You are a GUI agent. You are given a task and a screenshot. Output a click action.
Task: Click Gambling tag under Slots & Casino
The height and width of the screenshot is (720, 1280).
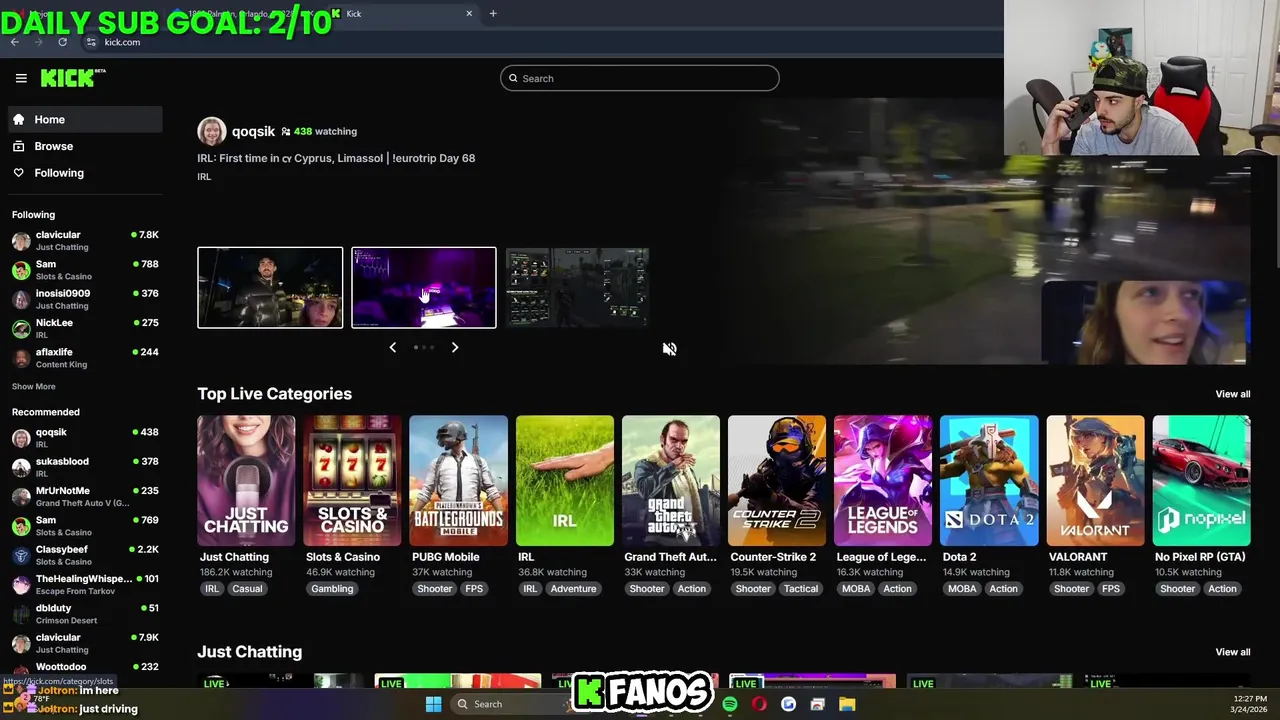coord(332,589)
